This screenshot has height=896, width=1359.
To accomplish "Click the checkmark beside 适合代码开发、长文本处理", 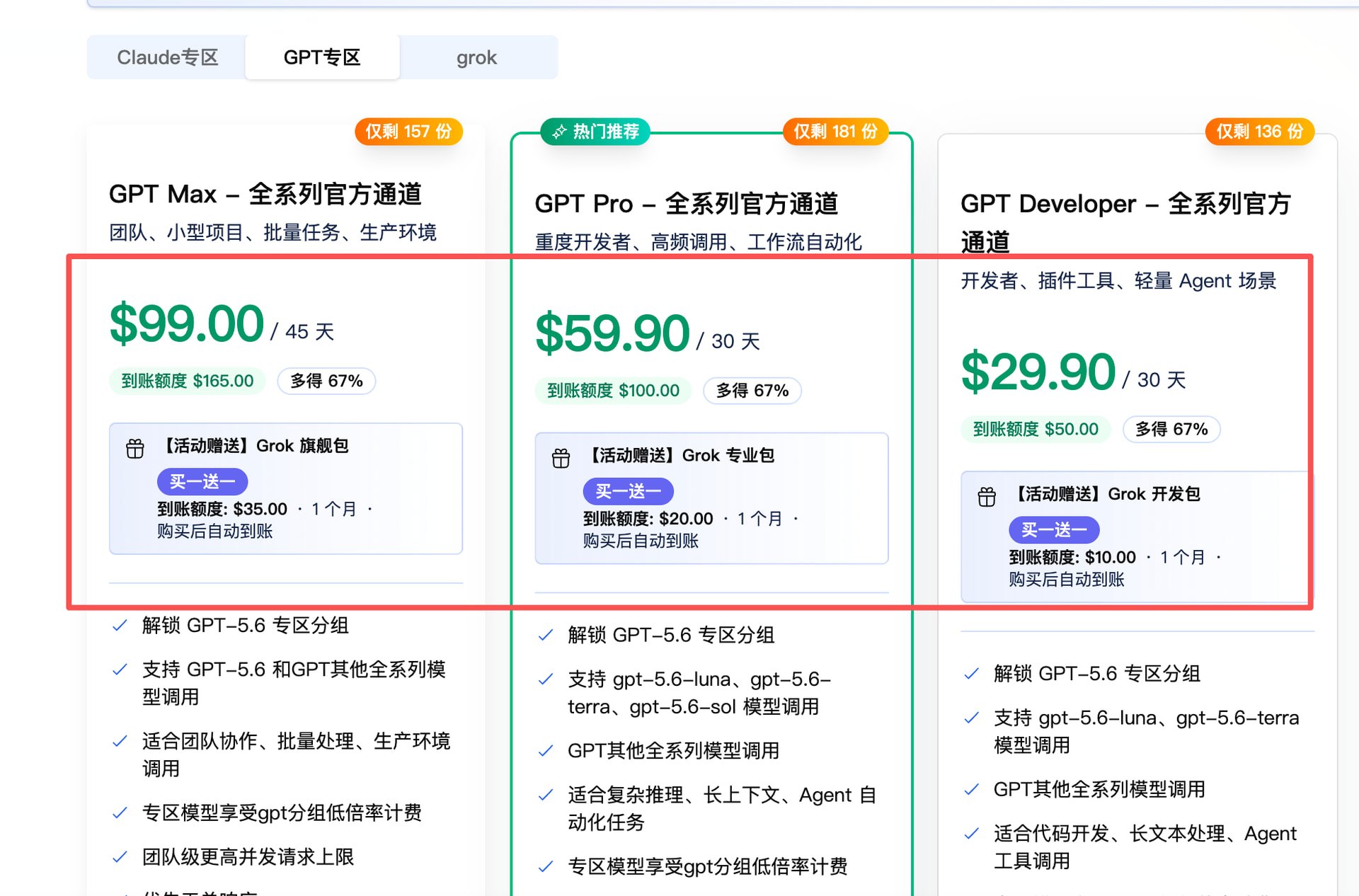I will click(x=972, y=834).
